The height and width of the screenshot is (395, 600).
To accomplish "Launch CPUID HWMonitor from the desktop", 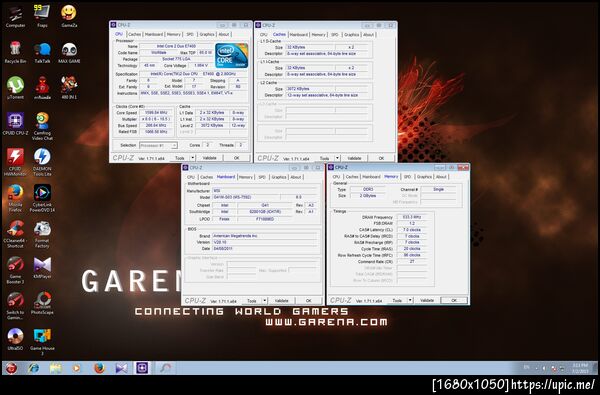I will click(15, 162).
